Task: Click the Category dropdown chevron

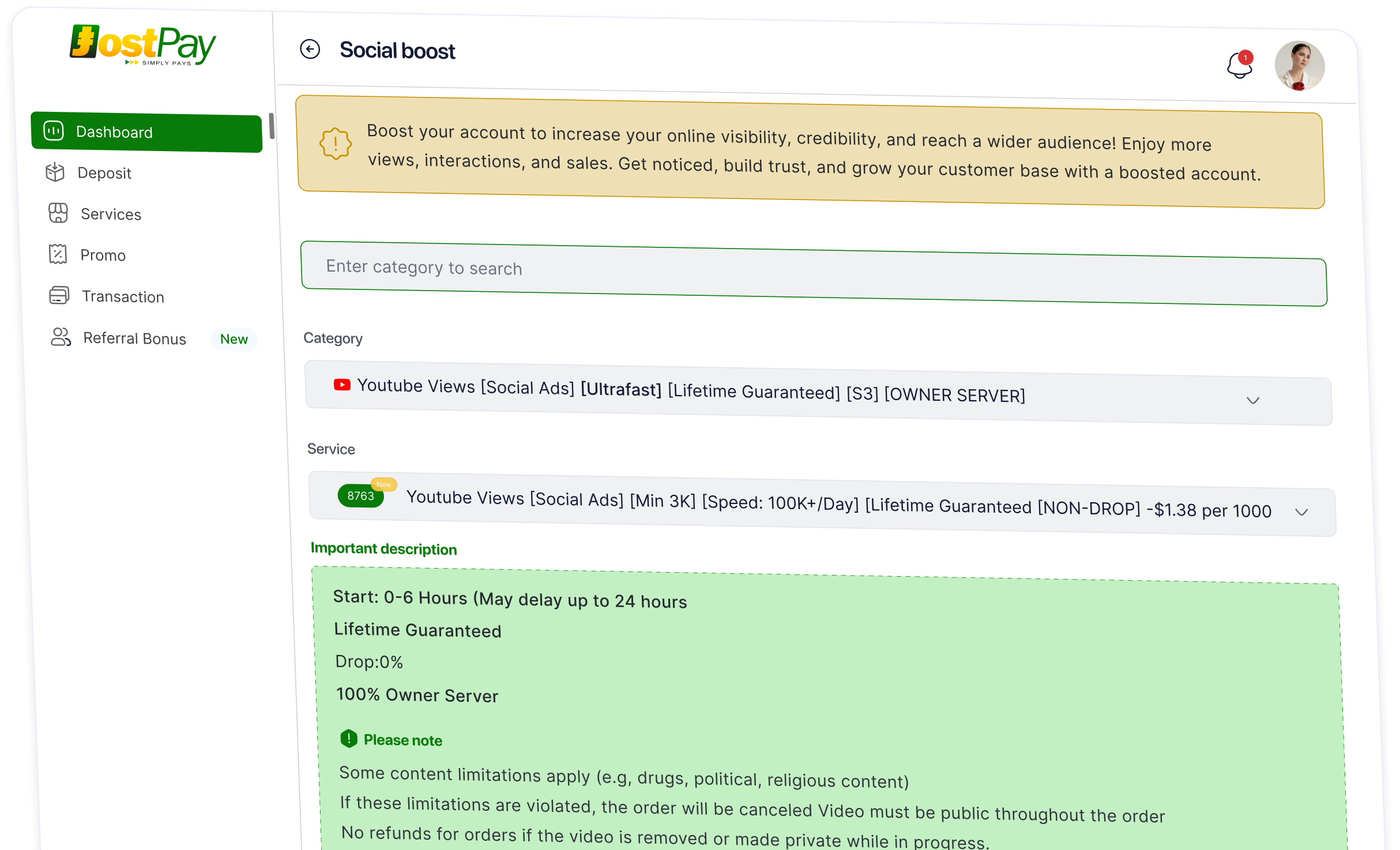Action: point(1253,400)
